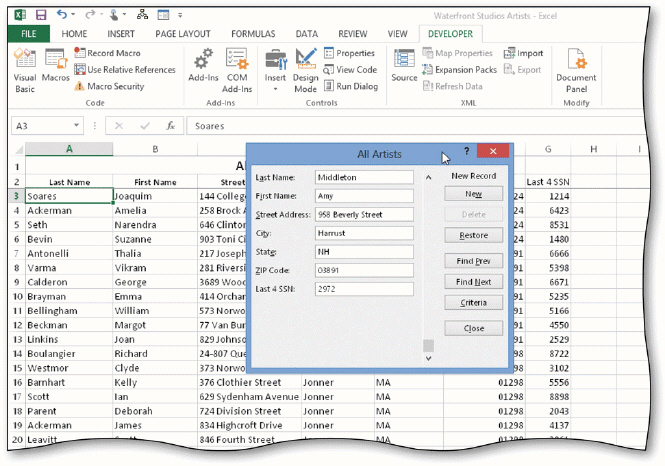Viewport: 665px width, 466px height.
Task: Toggle Design Mode
Action: pyautogui.click(x=305, y=70)
